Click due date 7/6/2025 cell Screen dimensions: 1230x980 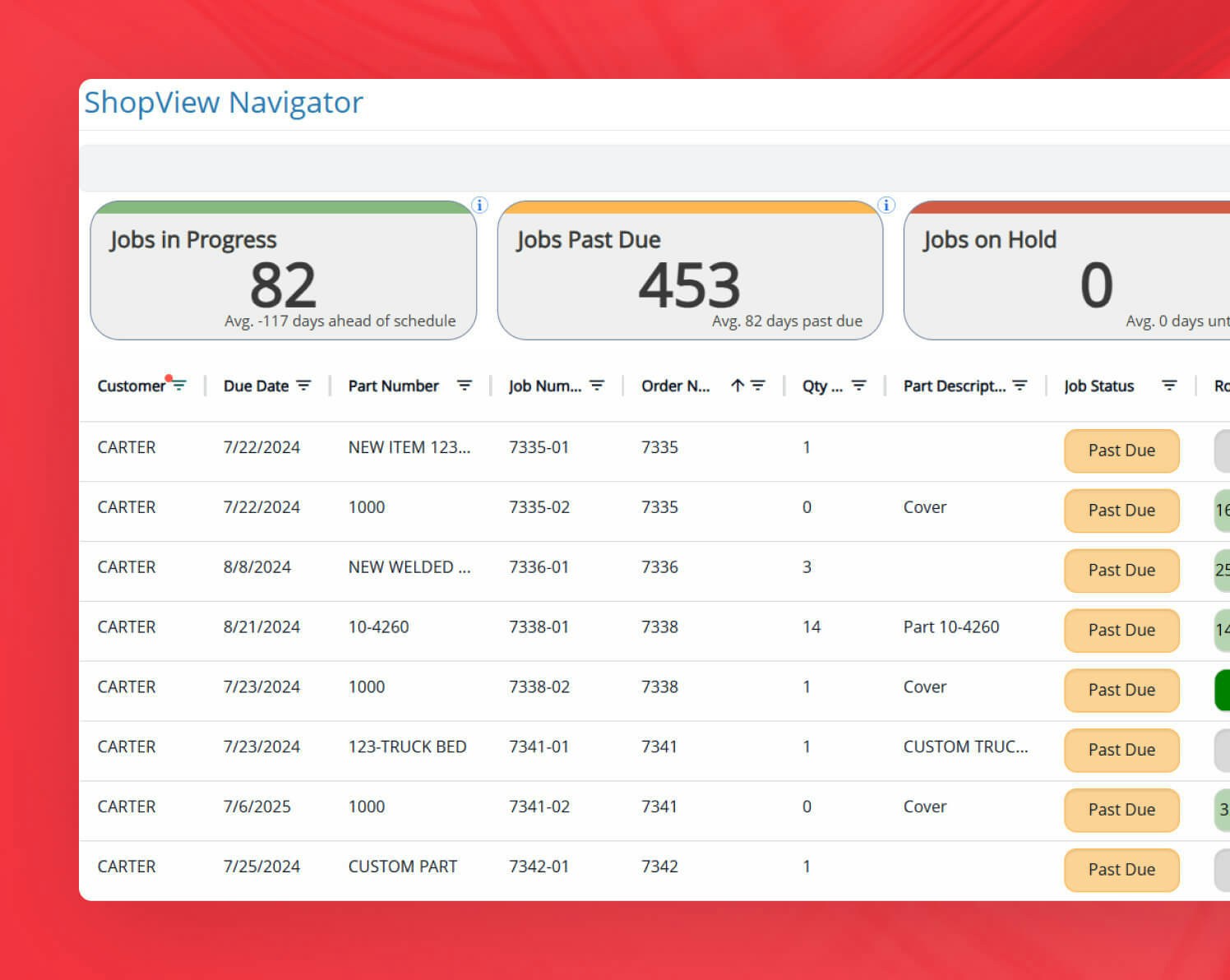pos(257,807)
